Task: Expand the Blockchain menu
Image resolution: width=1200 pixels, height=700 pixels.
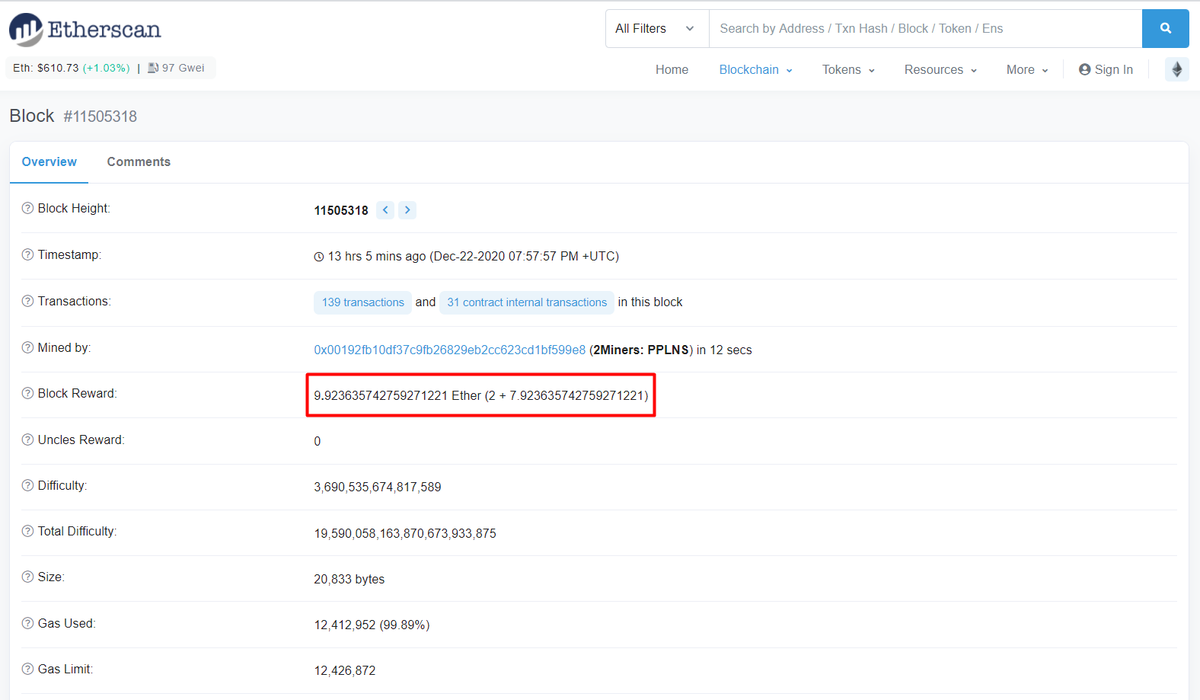Action: pos(756,70)
